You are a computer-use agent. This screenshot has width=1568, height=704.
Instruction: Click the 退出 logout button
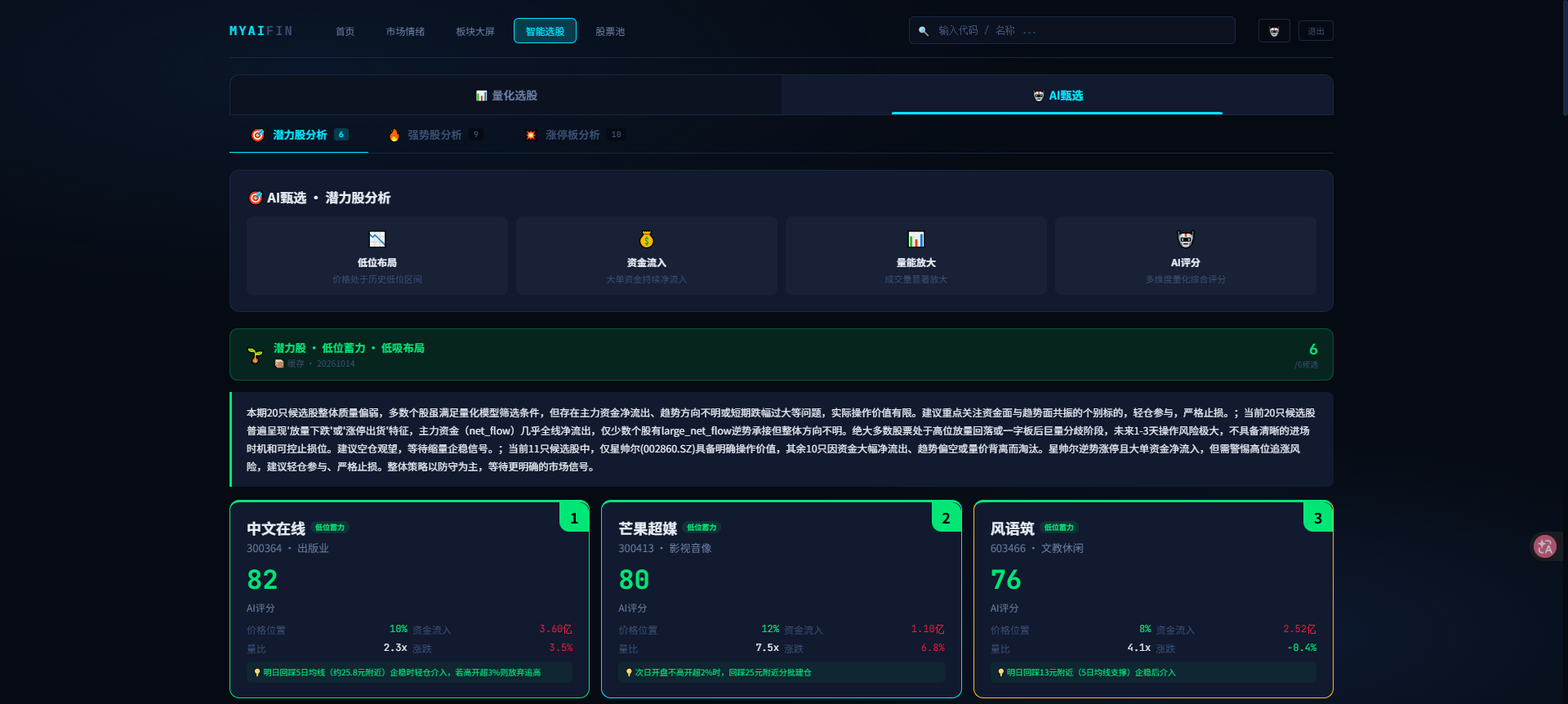tap(1316, 31)
